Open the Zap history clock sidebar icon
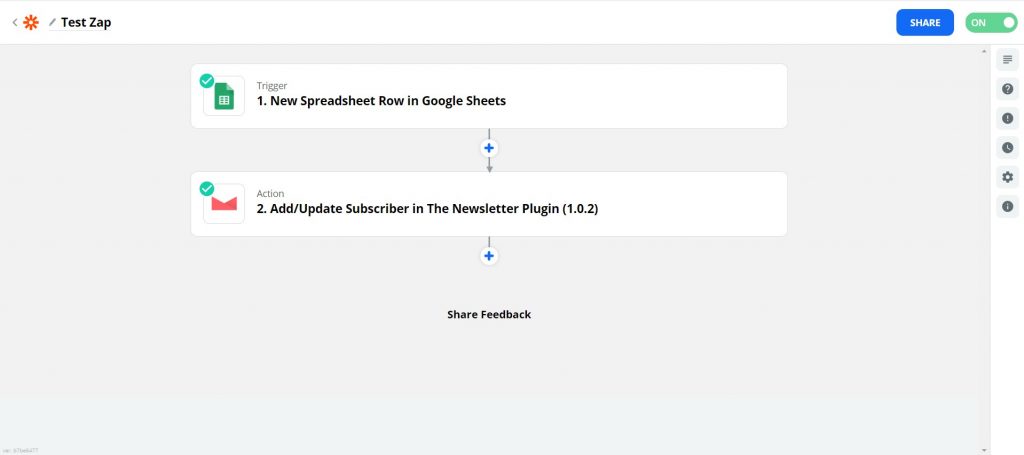Image resolution: width=1024 pixels, height=455 pixels. click(x=1007, y=148)
